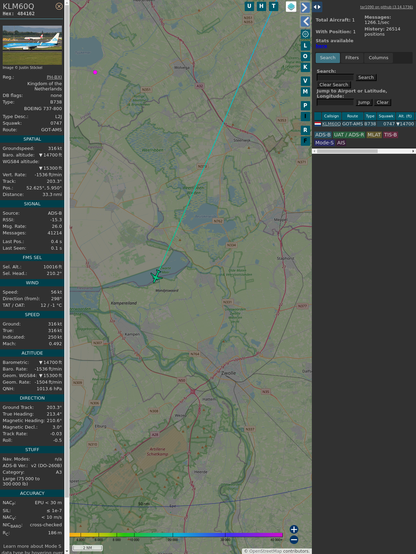Switch to the Filters tab

pos(352,58)
